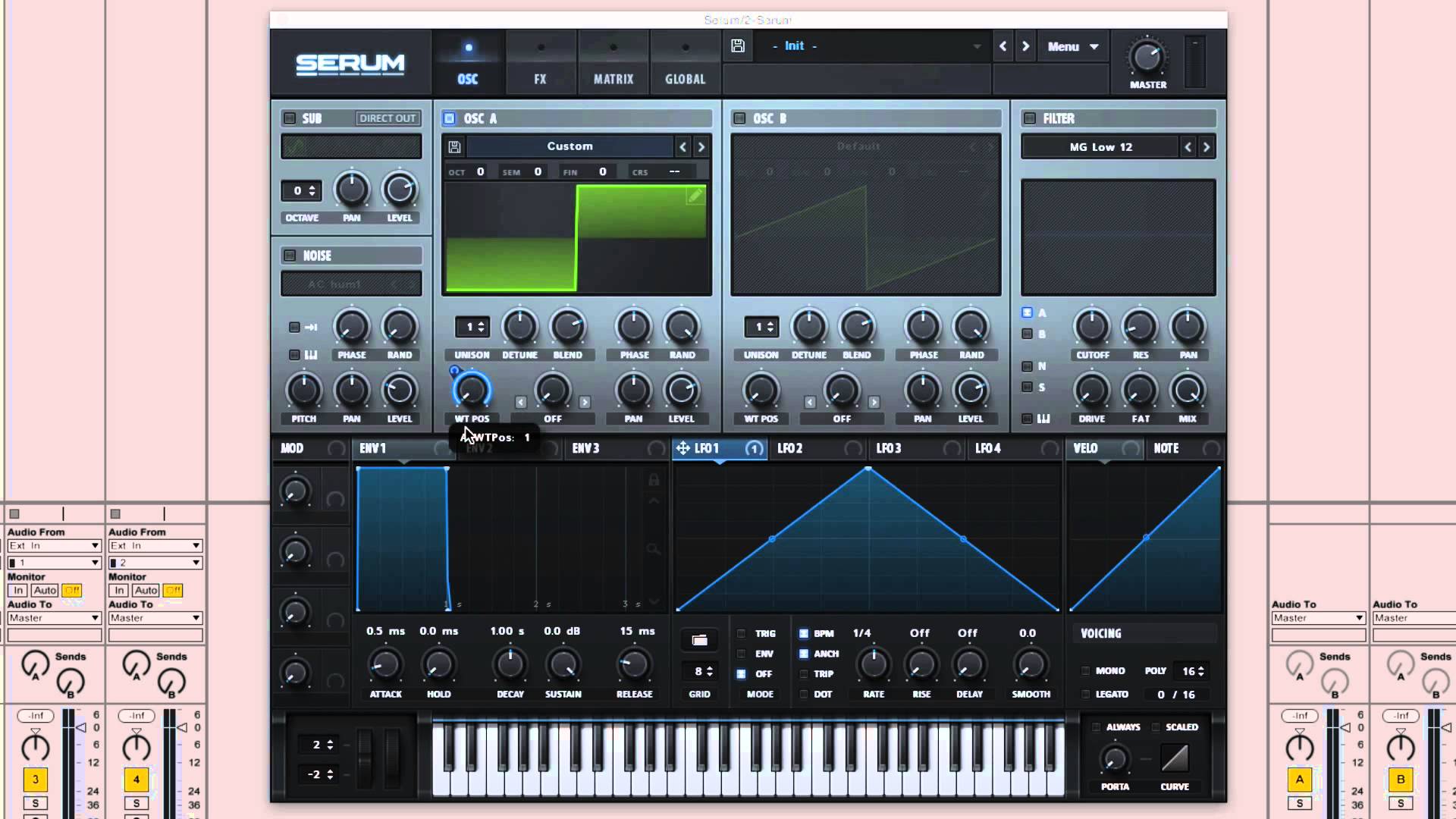This screenshot has height=819, width=1456.
Task: Toggle filter routing for oscillator B
Action: pyautogui.click(x=1027, y=334)
